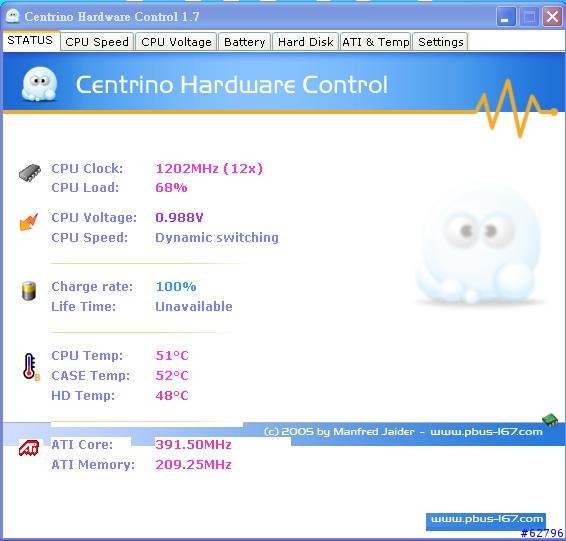
Task: Click the Charge rate label
Action: click(x=92, y=287)
